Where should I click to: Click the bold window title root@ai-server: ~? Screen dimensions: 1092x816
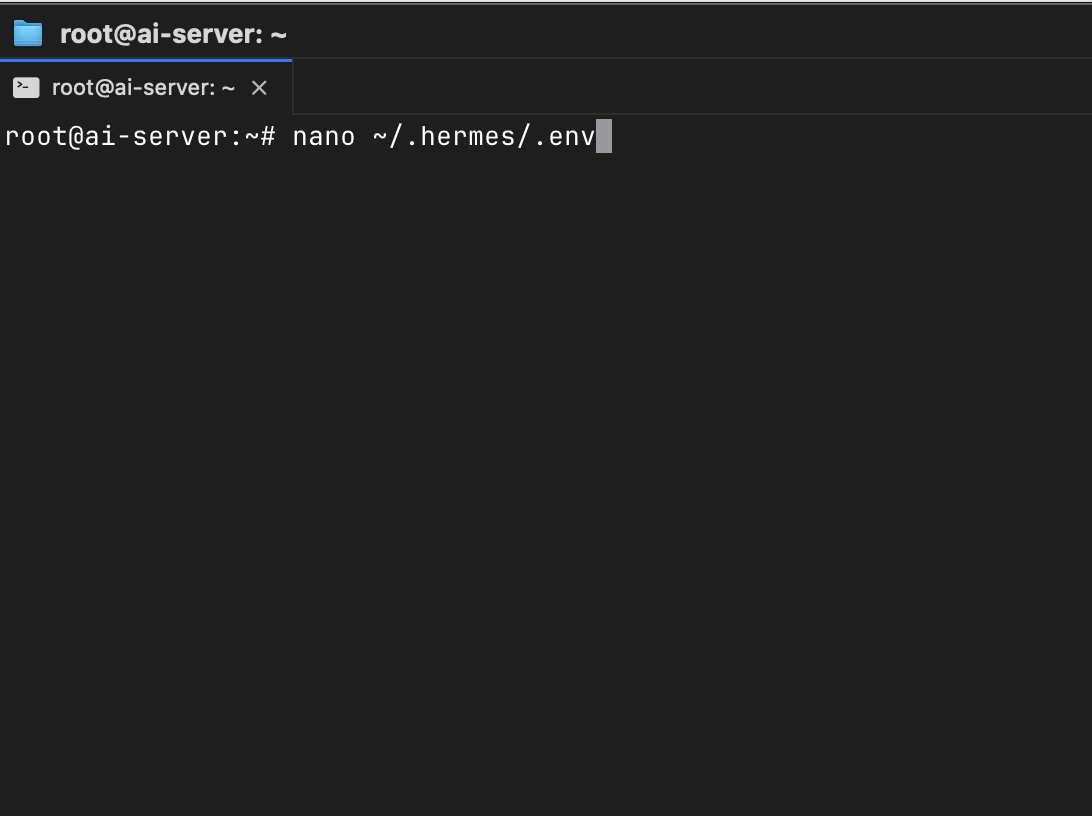pos(173,34)
